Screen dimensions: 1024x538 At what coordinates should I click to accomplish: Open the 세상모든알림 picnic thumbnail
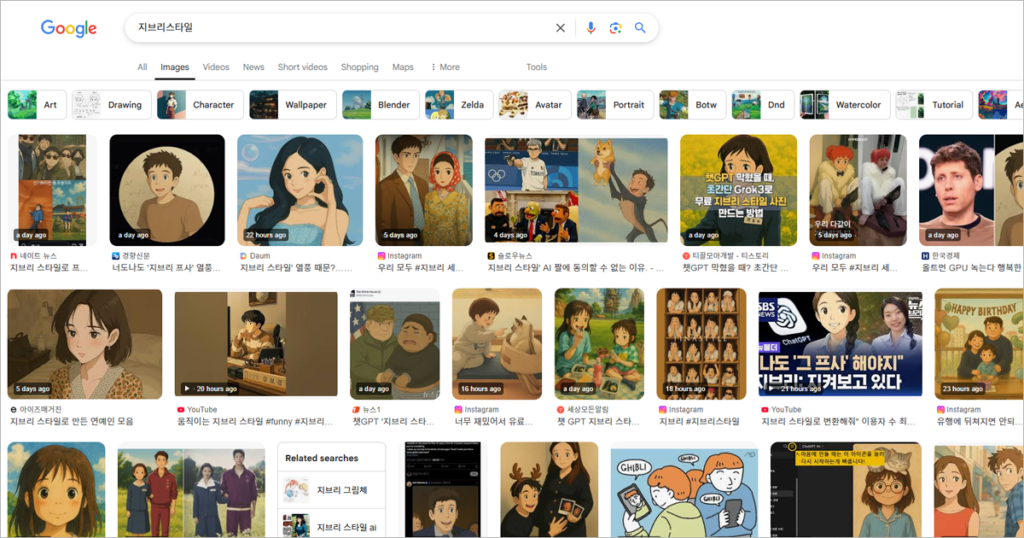click(x=600, y=344)
